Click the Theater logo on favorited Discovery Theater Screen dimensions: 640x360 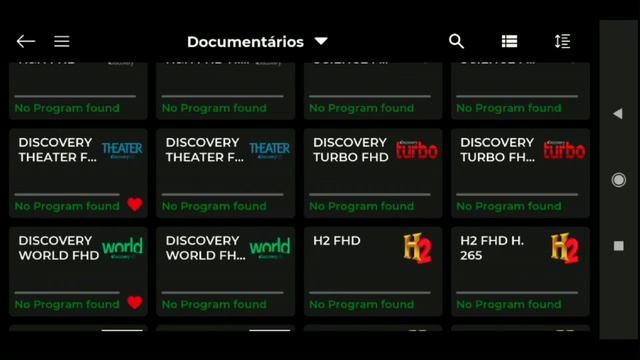click(122, 149)
